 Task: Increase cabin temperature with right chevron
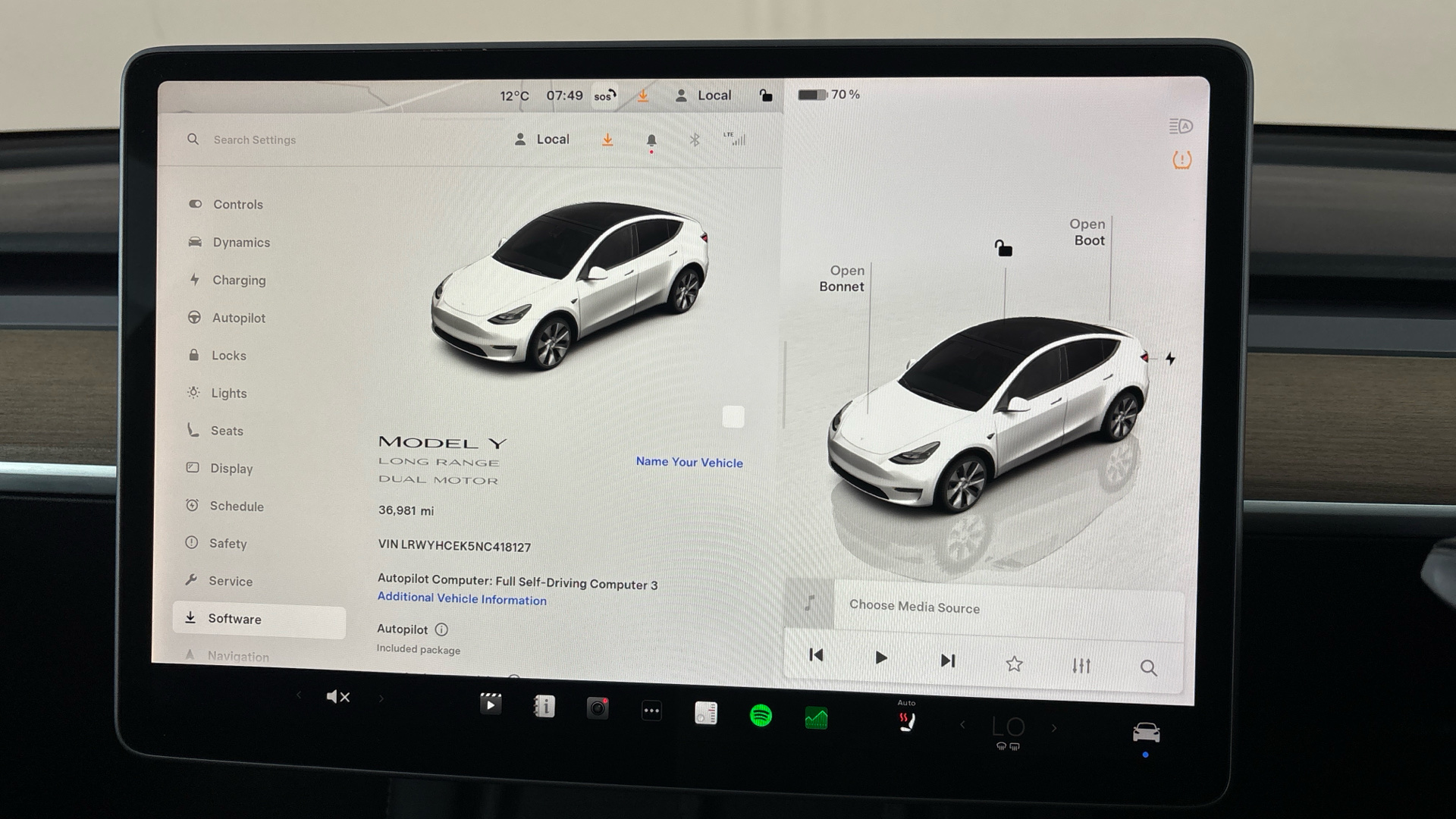coord(1054,728)
